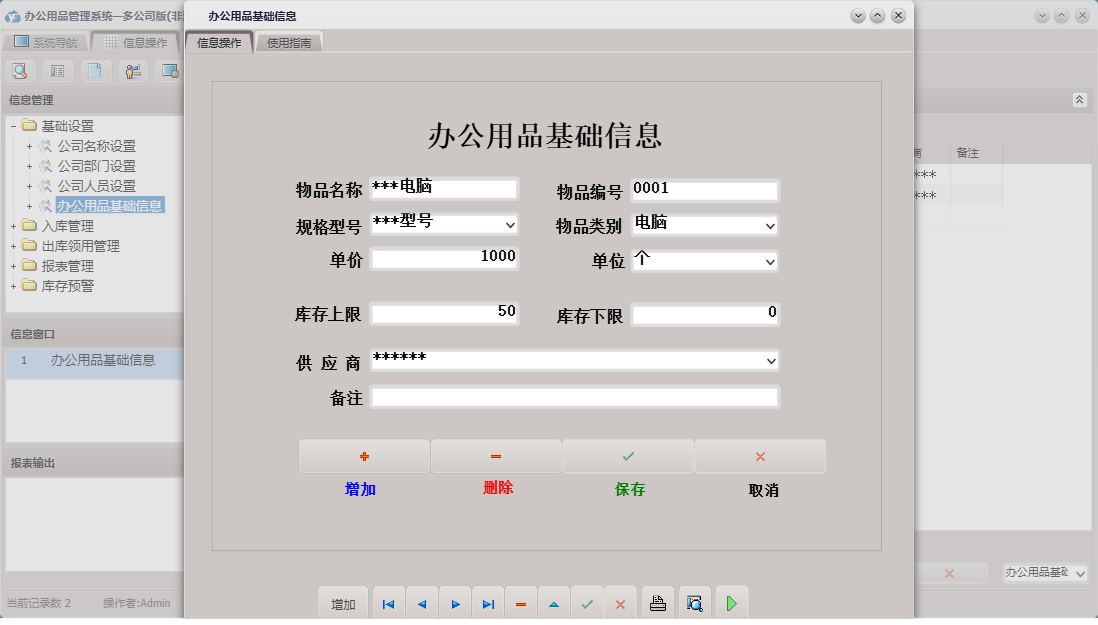Viewport: 1098px width, 625px height.
Task: Select the first record navigation icon
Action: click(x=388, y=602)
